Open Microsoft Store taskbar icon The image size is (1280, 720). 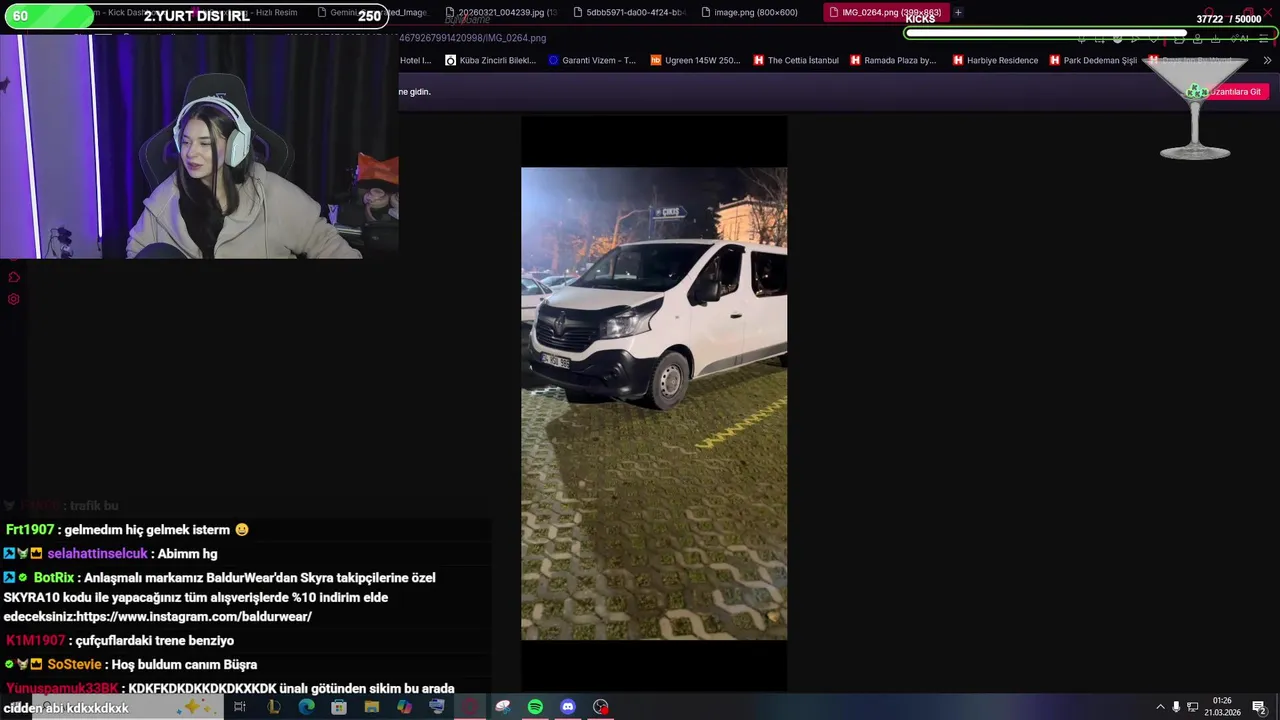(339, 707)
